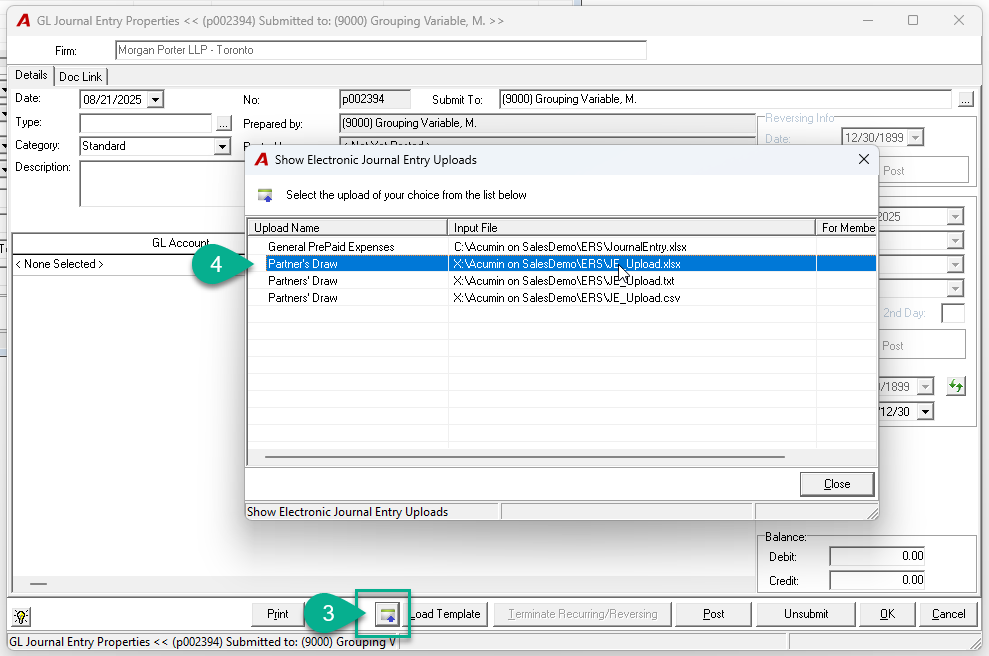Click the Type input field

pos(146,123)
